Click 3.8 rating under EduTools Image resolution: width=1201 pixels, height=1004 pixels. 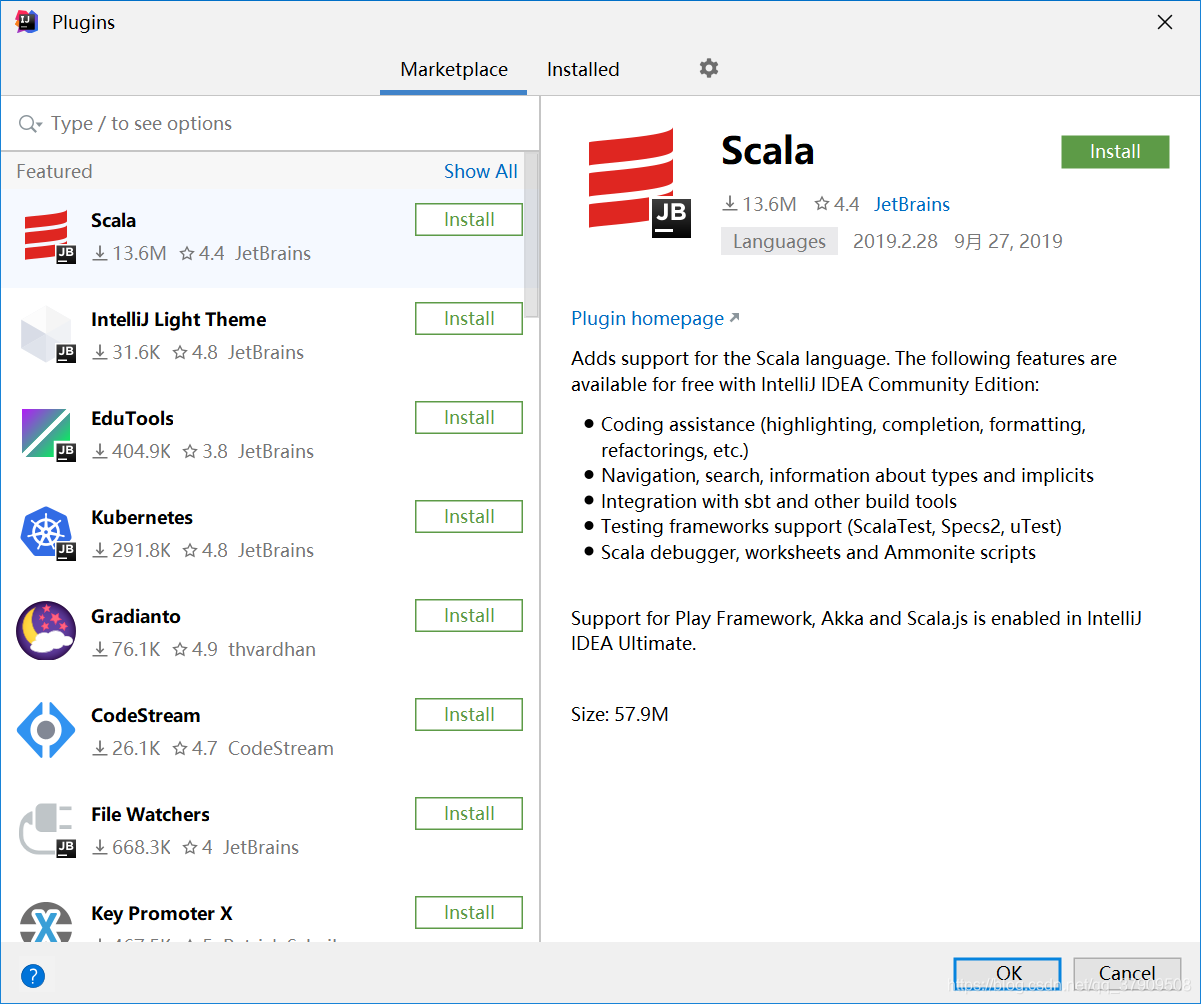click(x=204, y=451)
